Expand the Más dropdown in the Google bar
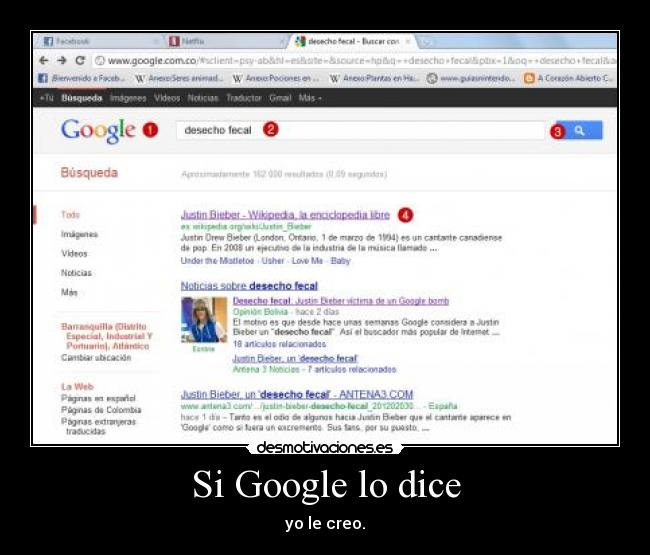This screenshot has height=555, width=650. [x=310, y=98]
